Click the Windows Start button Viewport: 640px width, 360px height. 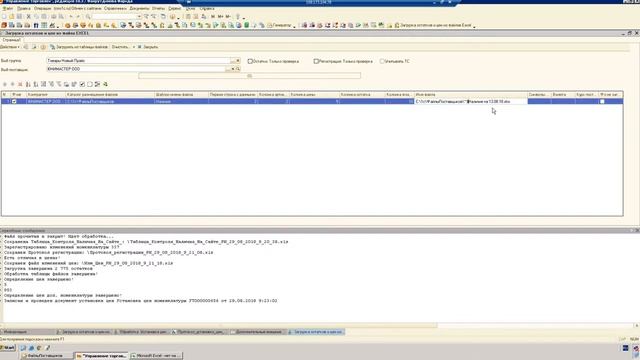point(8,348)
